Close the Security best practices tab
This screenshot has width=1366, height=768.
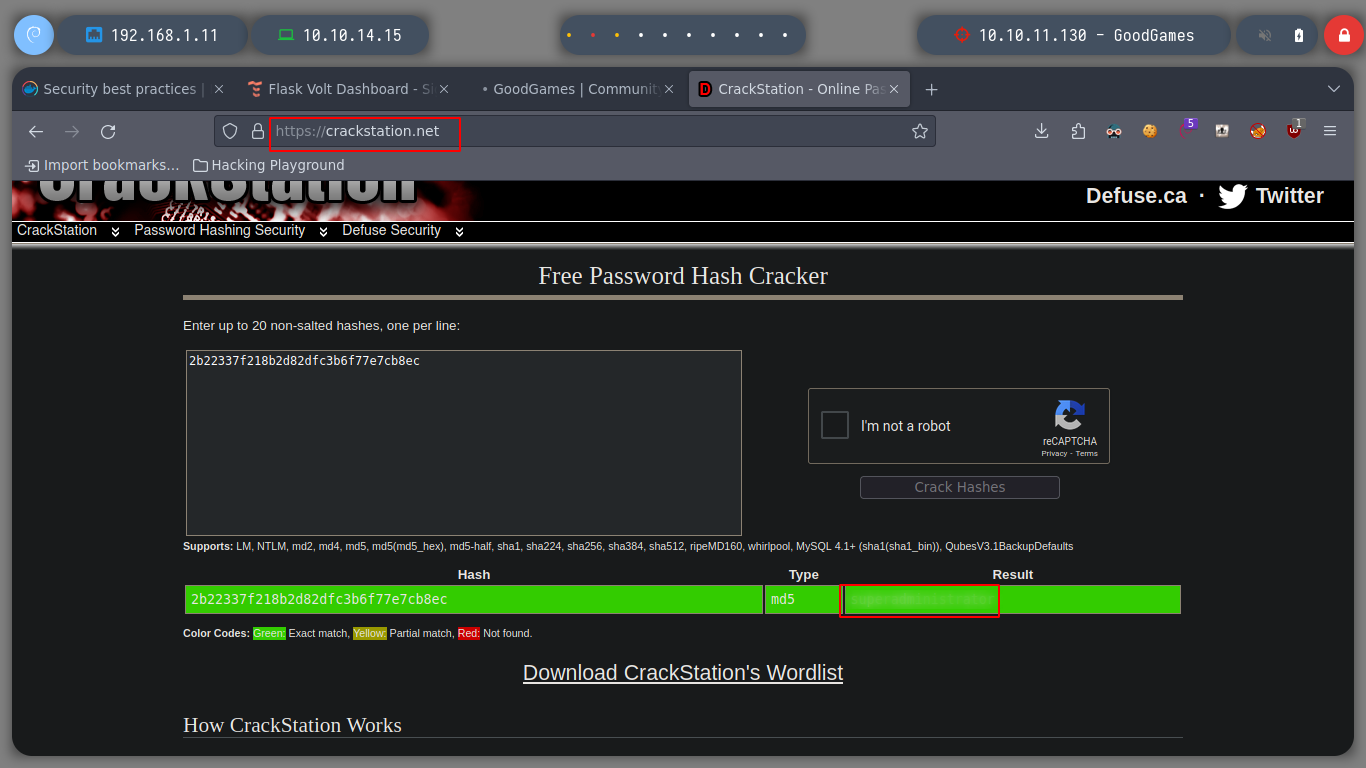219,89
